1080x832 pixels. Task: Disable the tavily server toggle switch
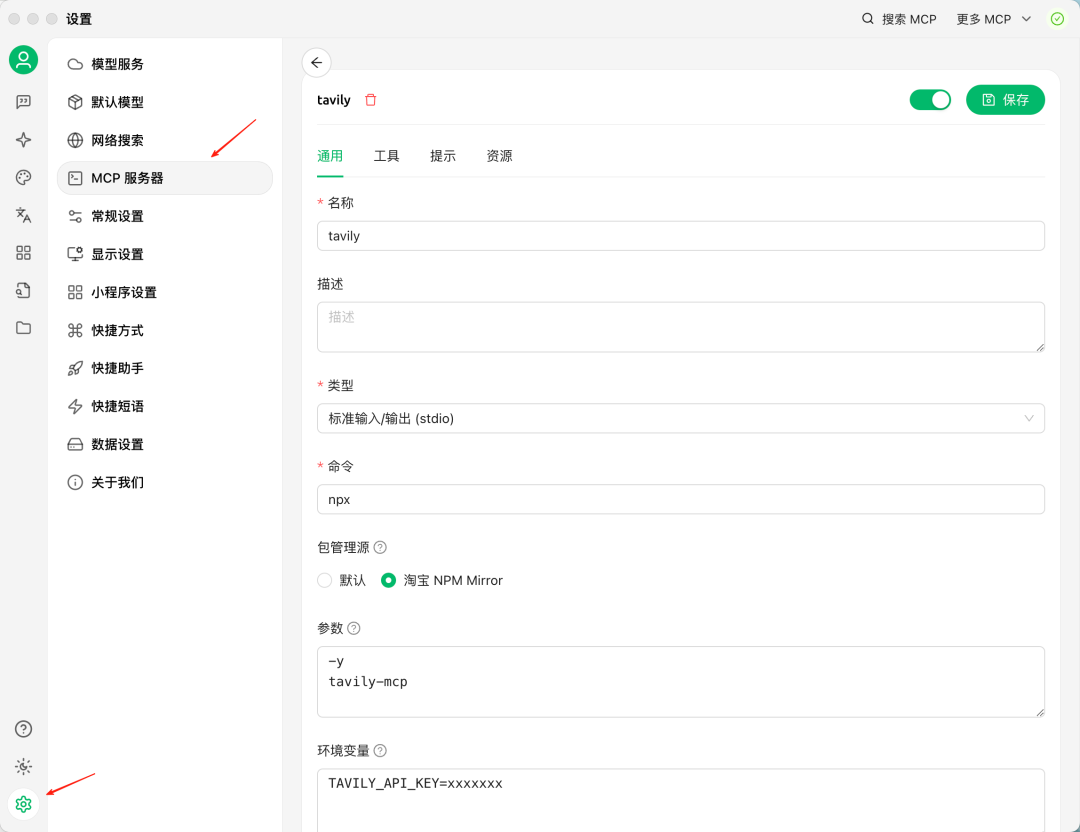(930, 100)
